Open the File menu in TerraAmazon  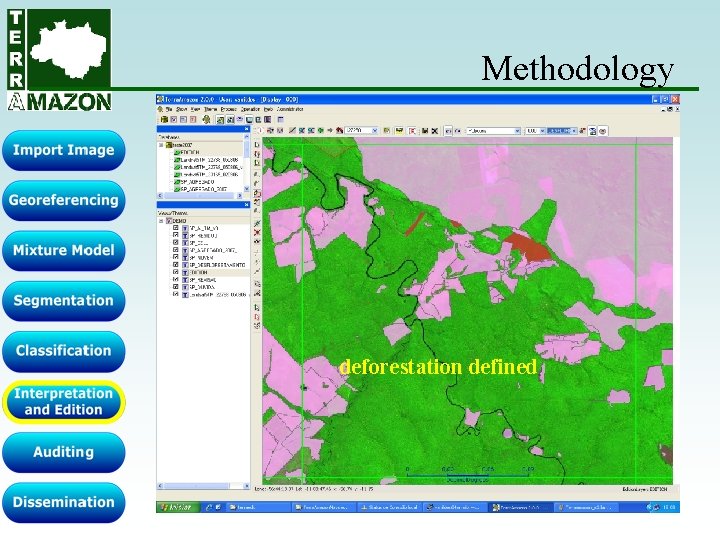[169, 109]
